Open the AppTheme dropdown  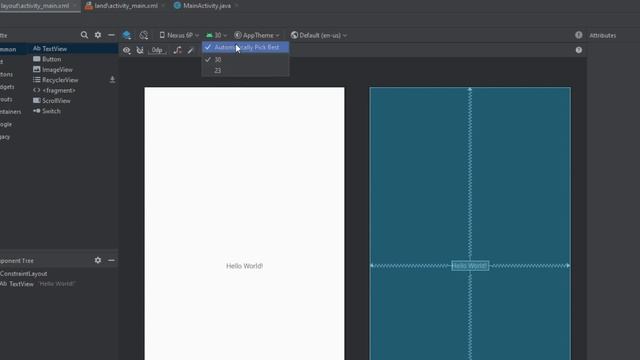257,36
